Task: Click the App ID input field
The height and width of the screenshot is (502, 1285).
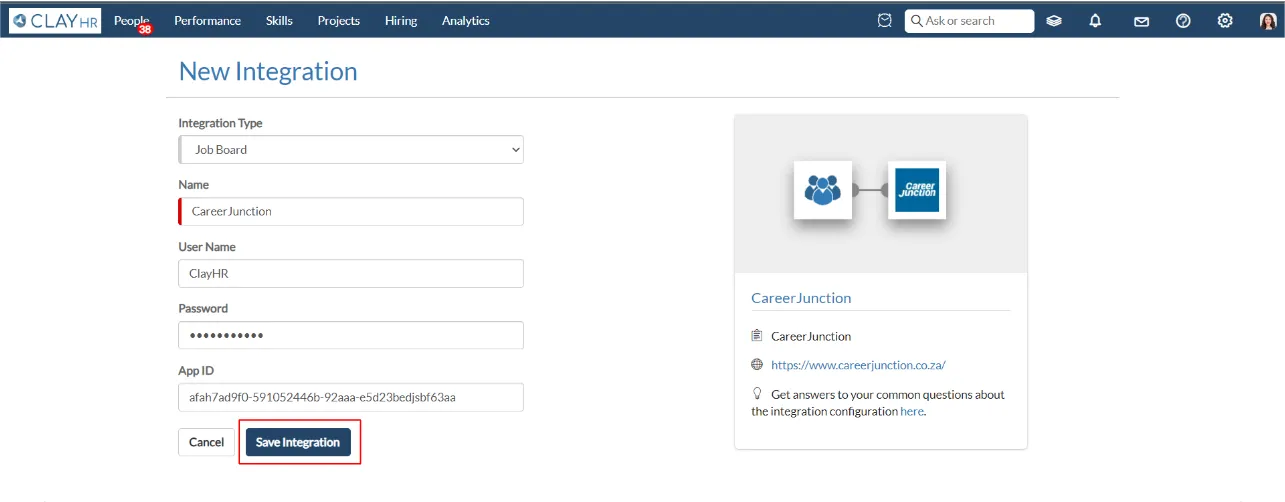Action: point(351,397)
